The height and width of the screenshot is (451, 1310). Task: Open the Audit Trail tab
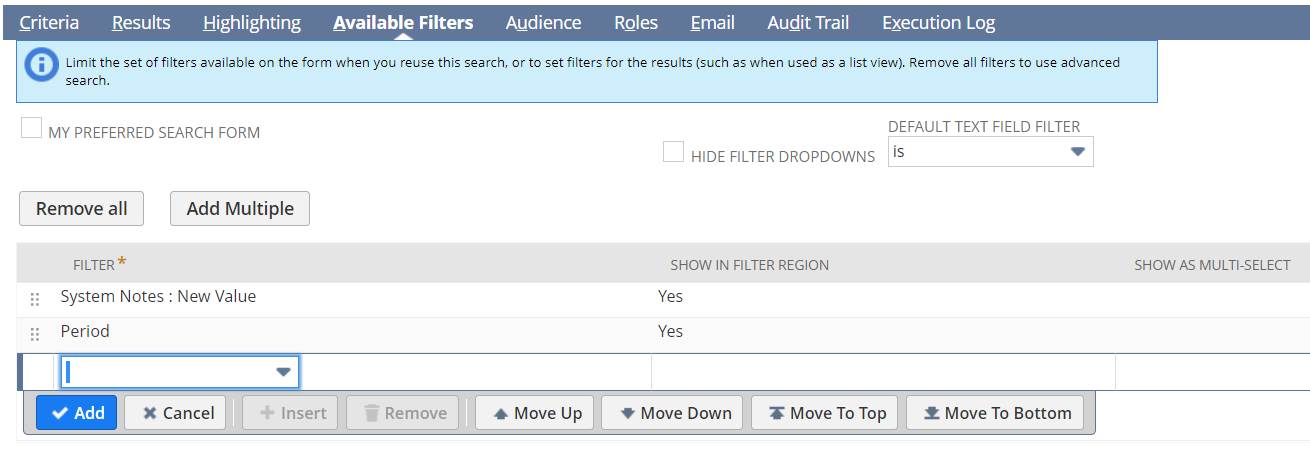tap(810, 22)
